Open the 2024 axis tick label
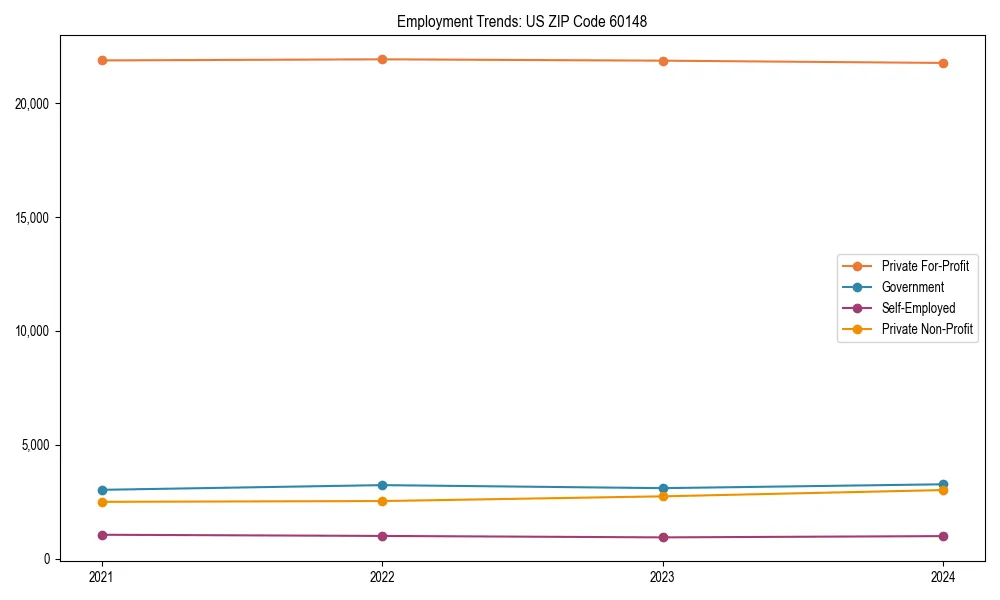This screenshot has height=600, width=1000. (x=942, y=577)
